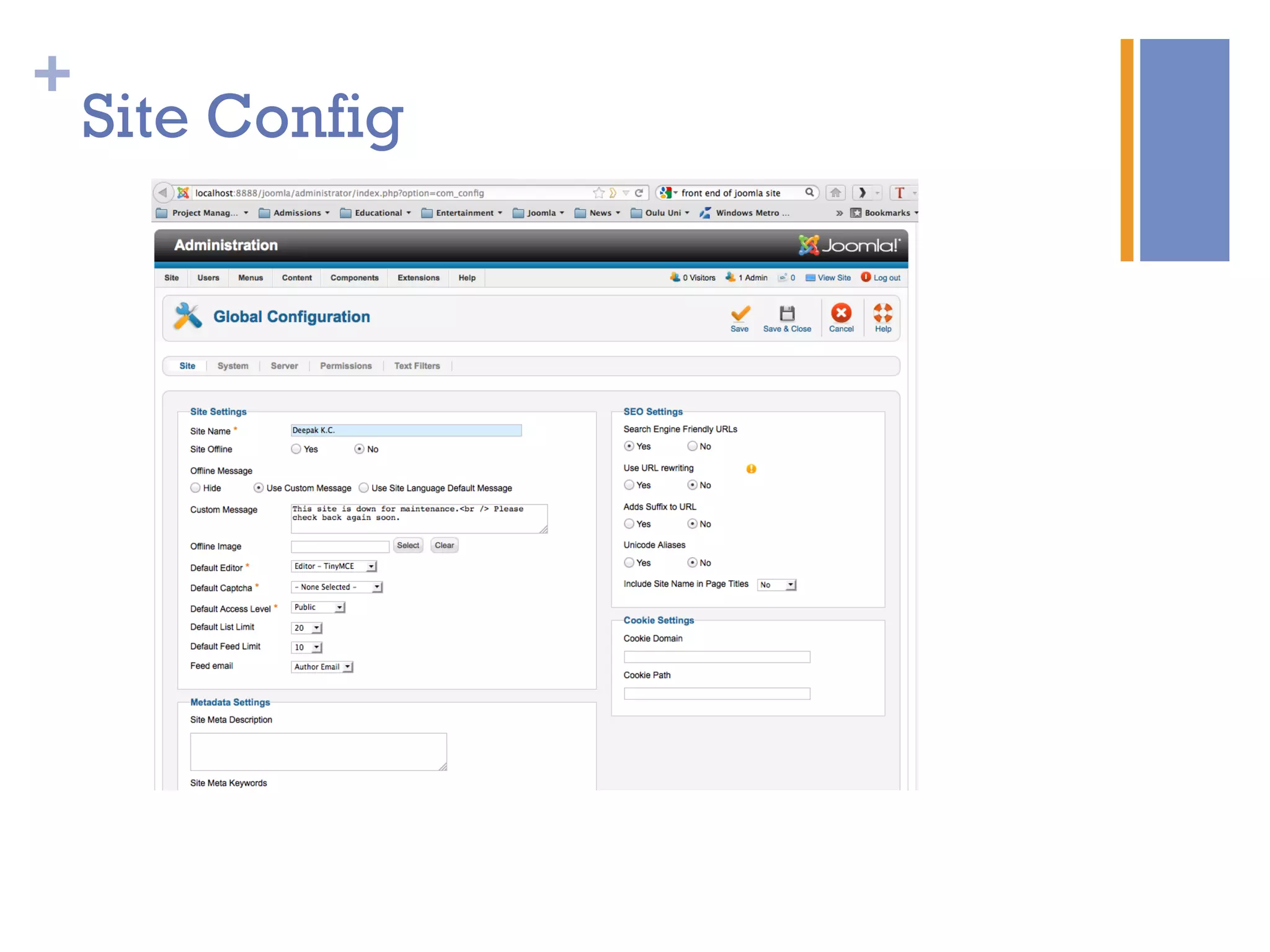Click the Clear button for Offline Image
The height and width of the screenshot is (952, 1270).
444,545
